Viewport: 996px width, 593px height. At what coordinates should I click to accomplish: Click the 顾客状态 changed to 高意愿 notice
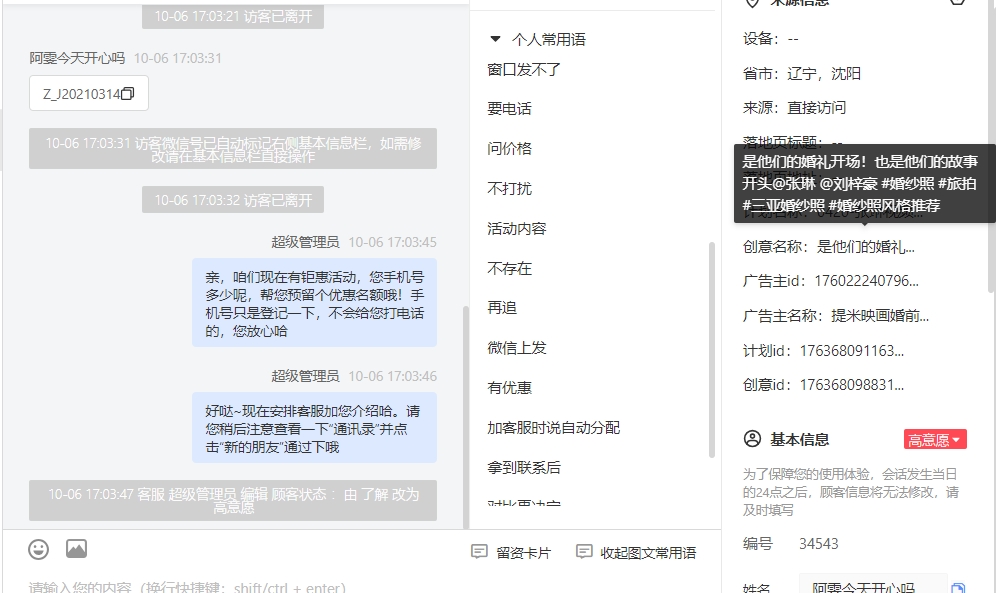(233, 500)
